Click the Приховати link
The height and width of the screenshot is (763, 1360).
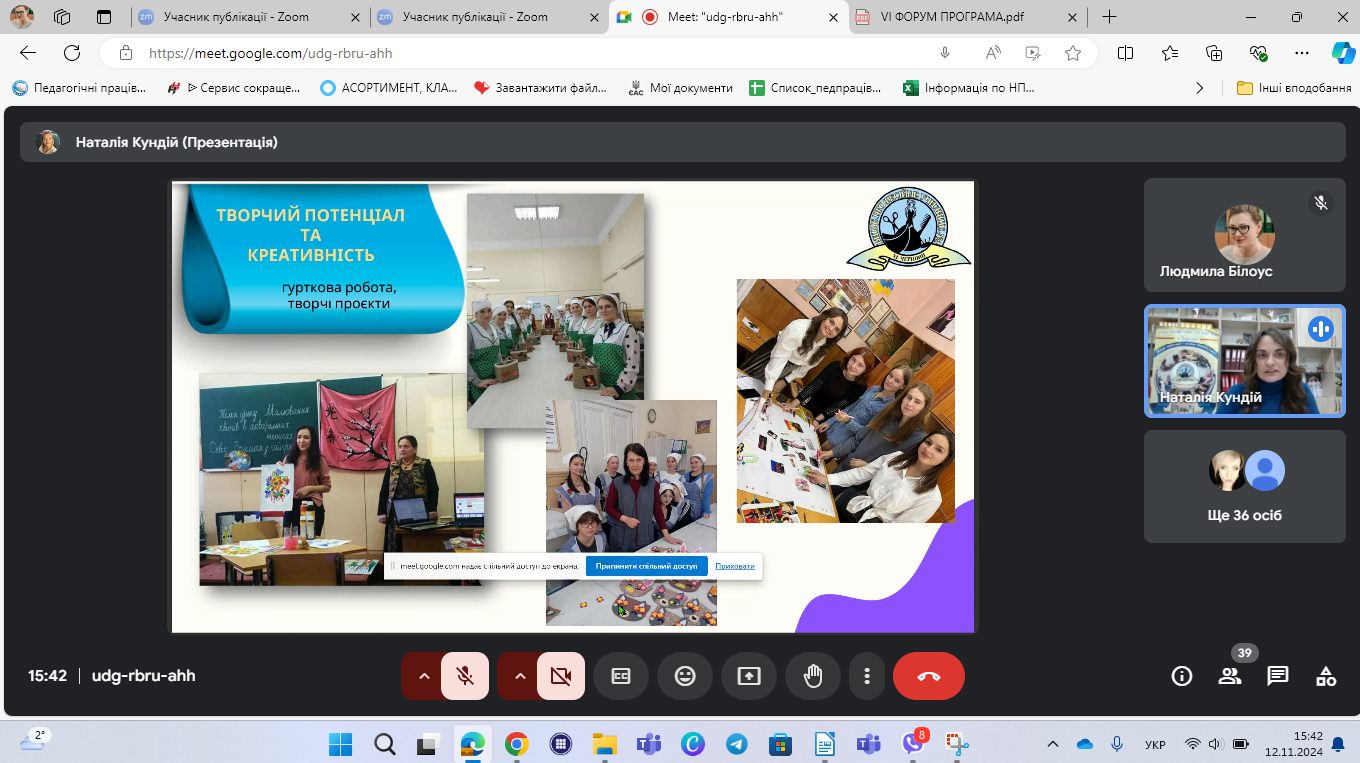[735, 566]
